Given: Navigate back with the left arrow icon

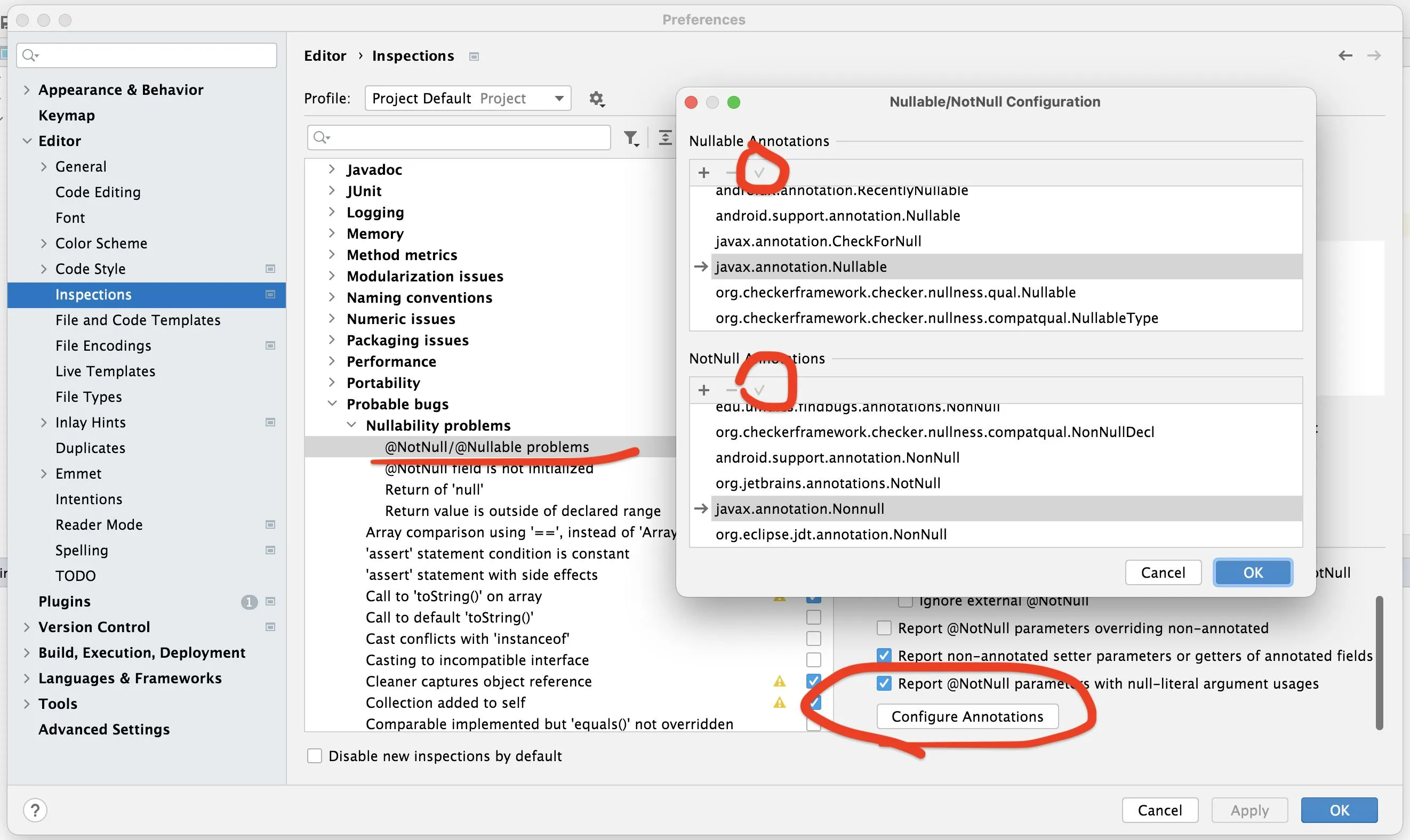Looking at the screenshot, I should pyautogui.click(x=1345, y=55).
